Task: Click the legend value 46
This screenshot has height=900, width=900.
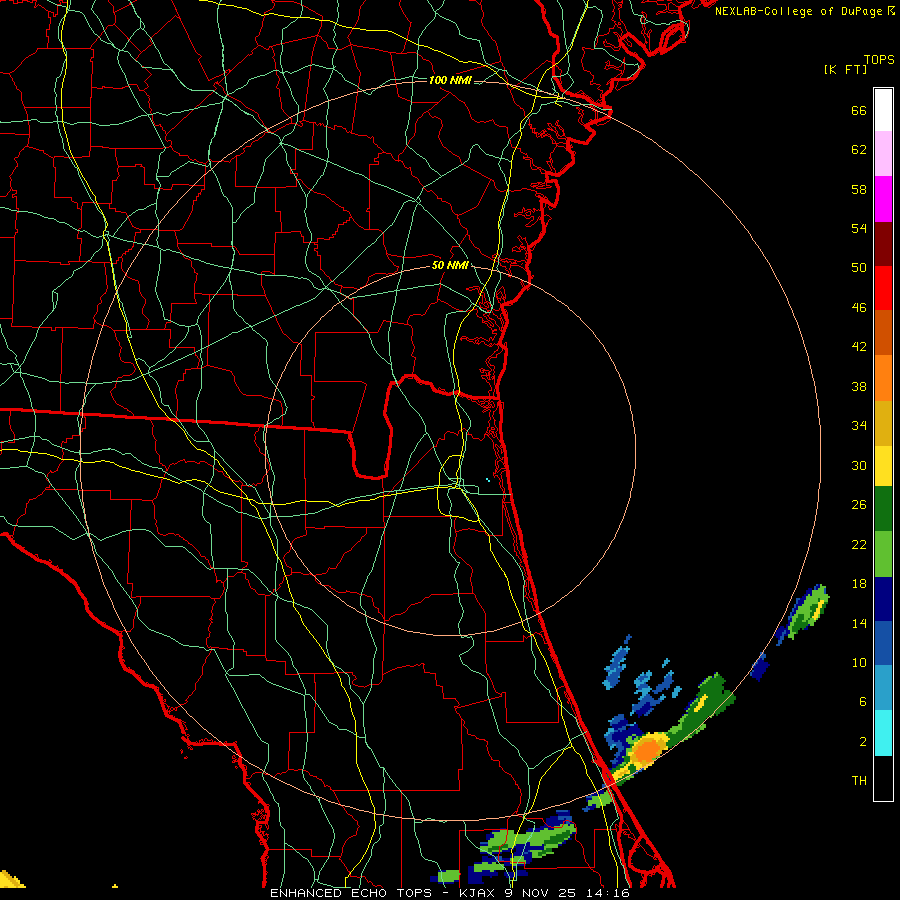Action: [859, 308]
